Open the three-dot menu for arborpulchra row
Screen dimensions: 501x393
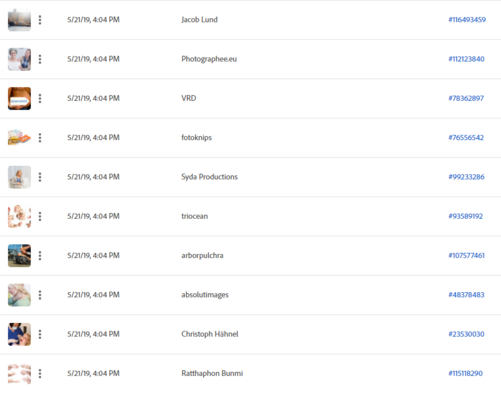[40, 256]
